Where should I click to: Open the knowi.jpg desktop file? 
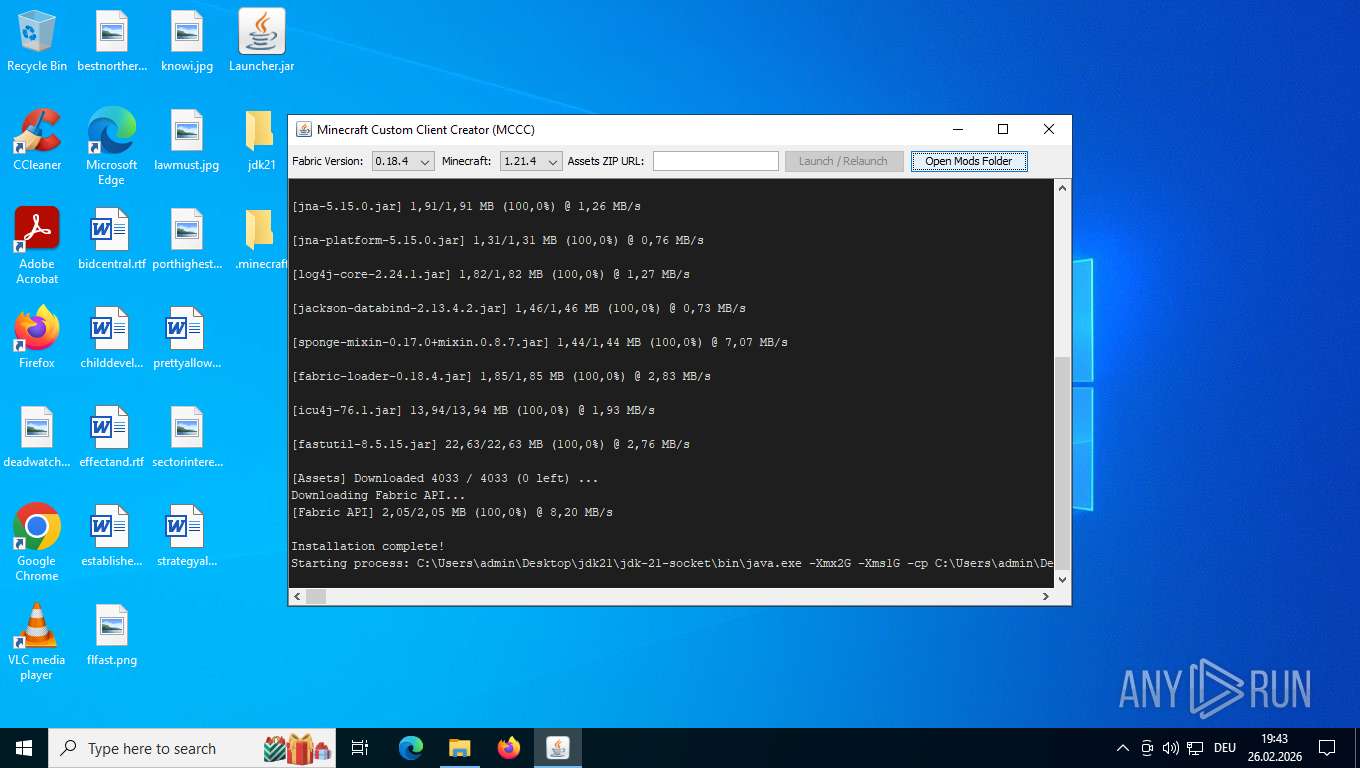[187, 42]
